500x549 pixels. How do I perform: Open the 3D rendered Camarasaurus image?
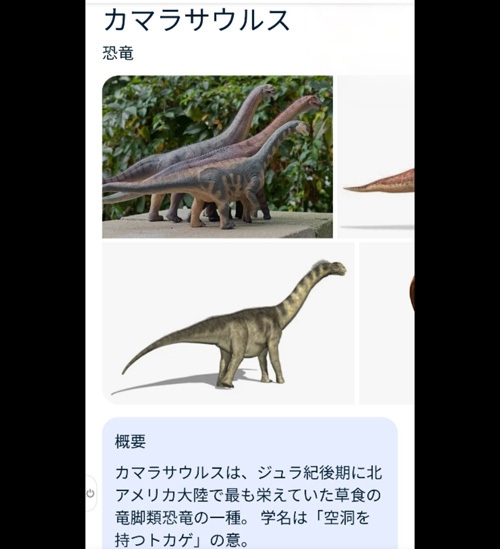(x=228, y=323)
